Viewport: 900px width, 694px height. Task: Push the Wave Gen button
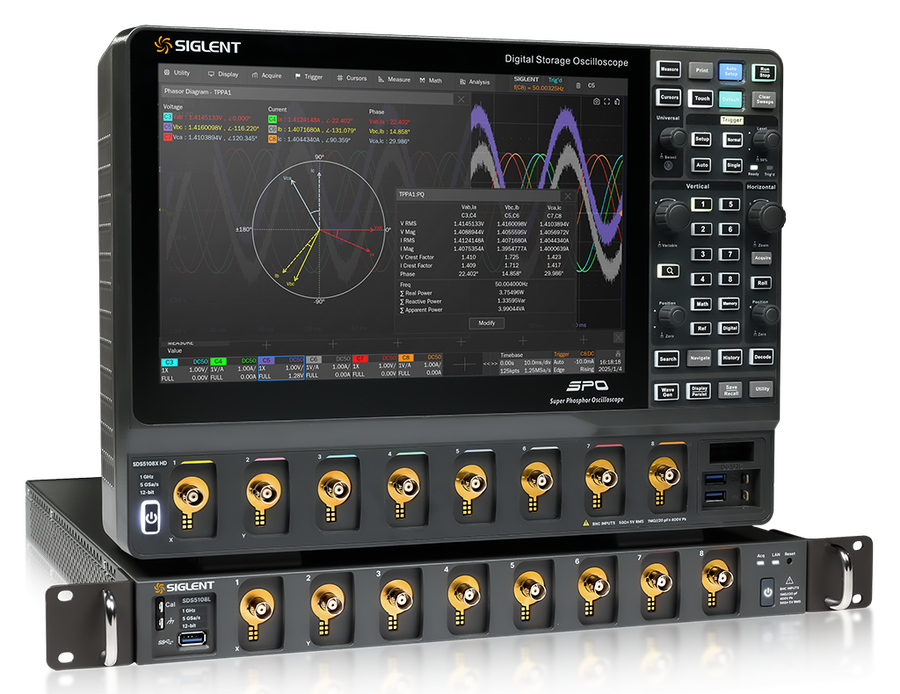point(667,392)
